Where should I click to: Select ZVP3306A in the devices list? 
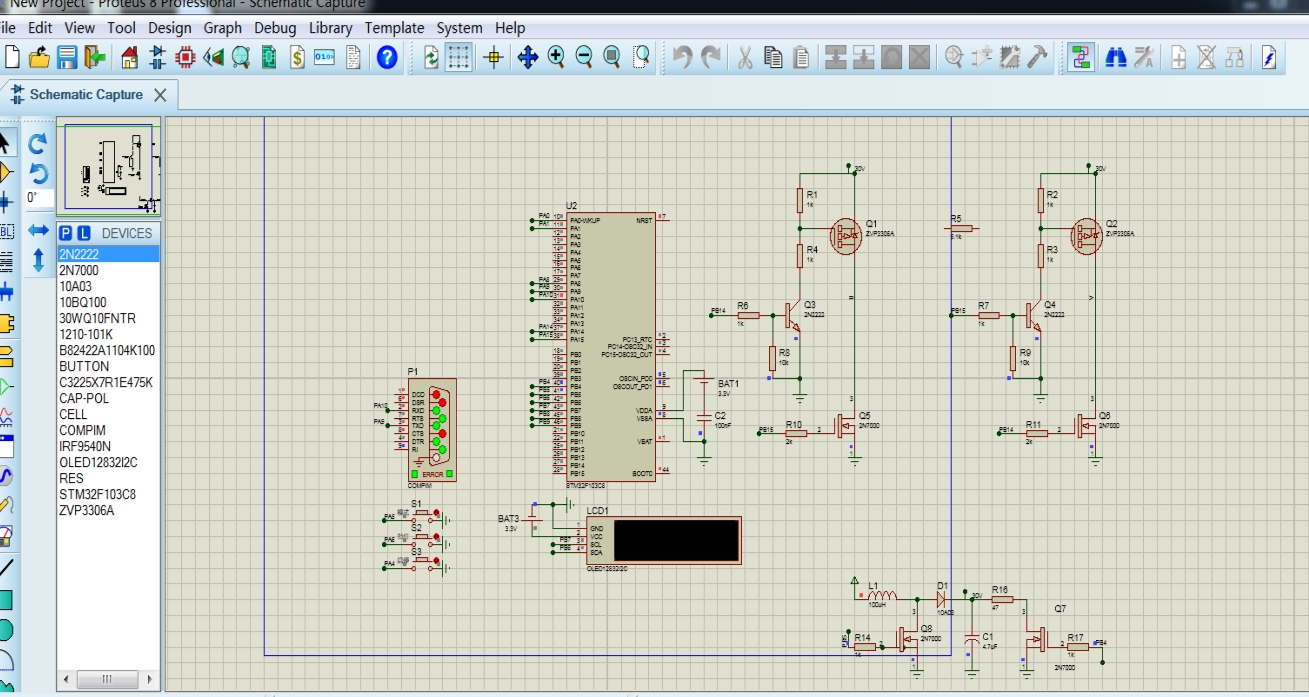tap(108, 510)
